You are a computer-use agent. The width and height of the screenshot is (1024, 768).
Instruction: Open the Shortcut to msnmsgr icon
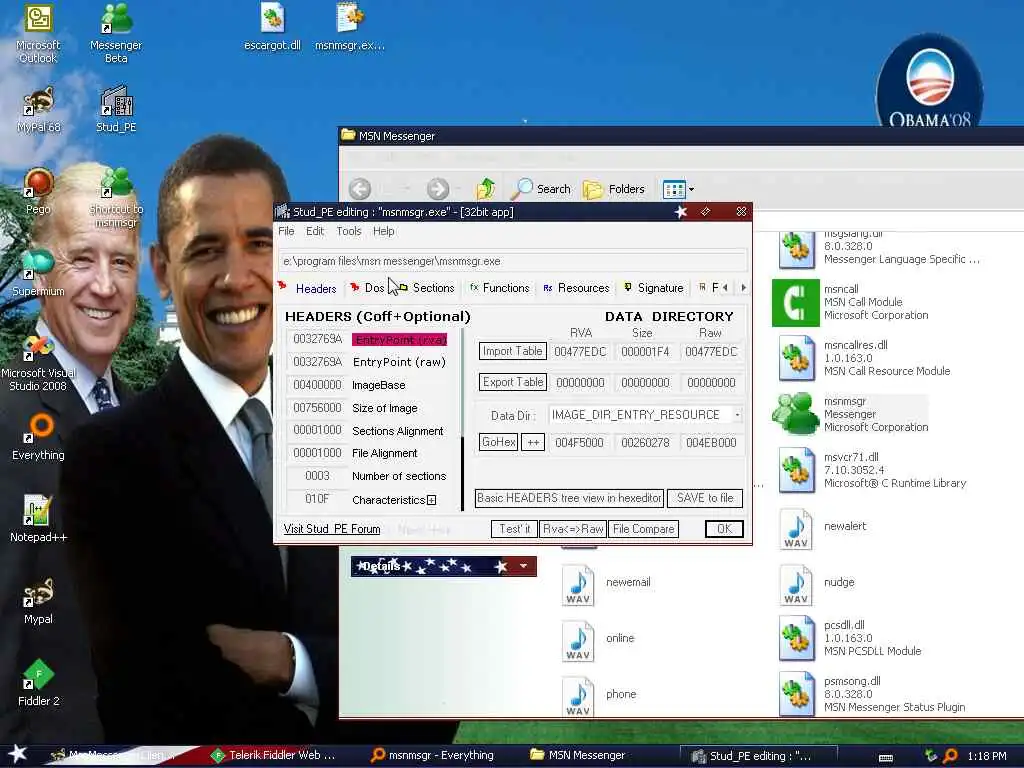point(116,198)
